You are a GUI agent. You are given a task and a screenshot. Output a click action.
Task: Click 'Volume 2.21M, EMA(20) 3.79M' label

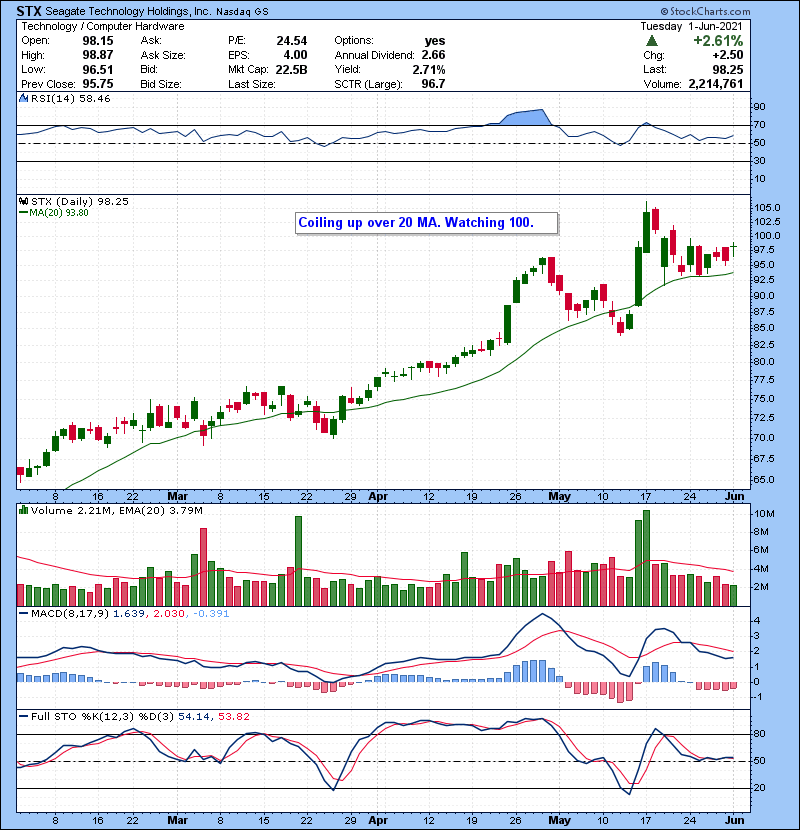[x=117, y=511]
